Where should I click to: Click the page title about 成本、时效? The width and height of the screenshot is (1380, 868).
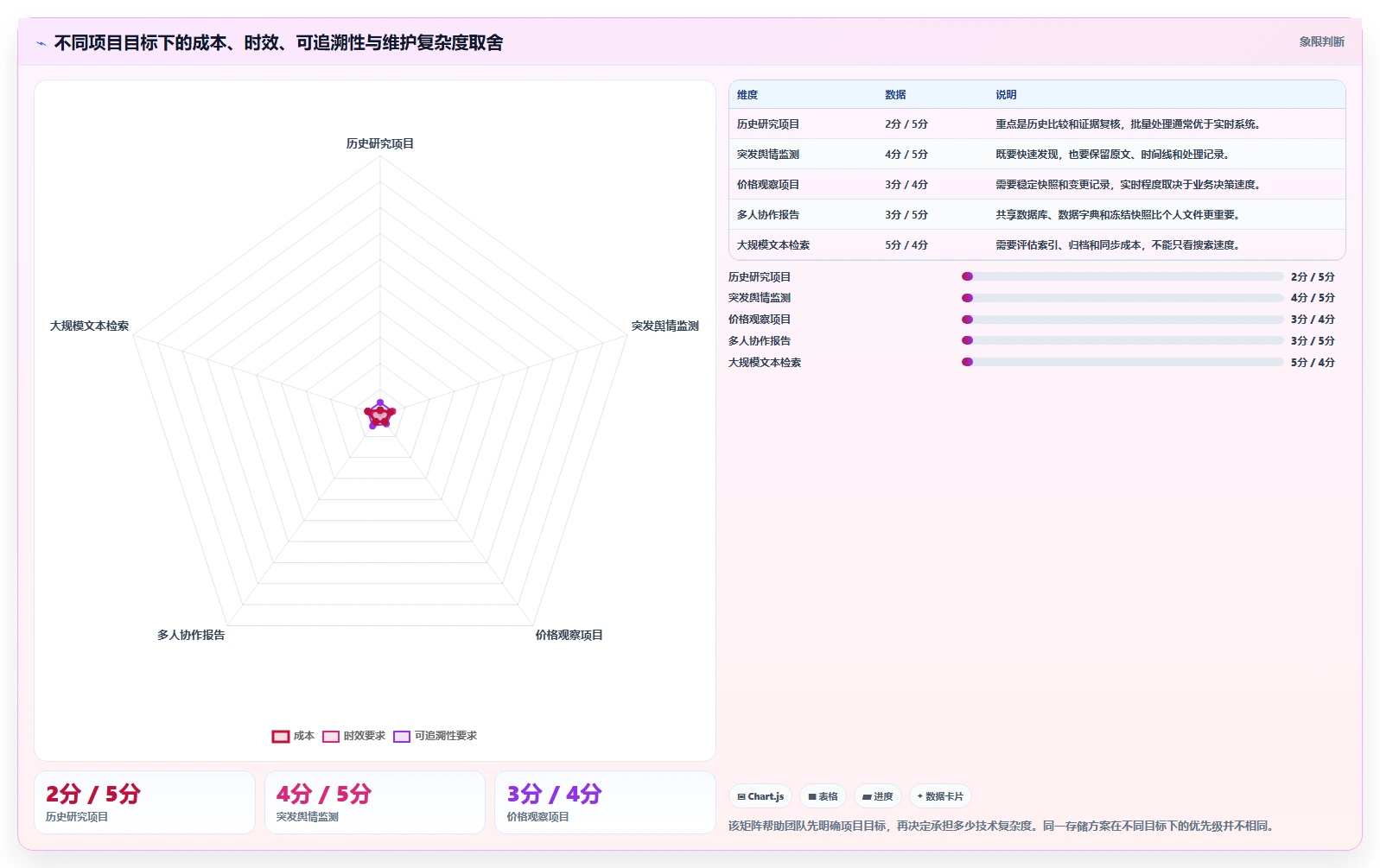278,43
